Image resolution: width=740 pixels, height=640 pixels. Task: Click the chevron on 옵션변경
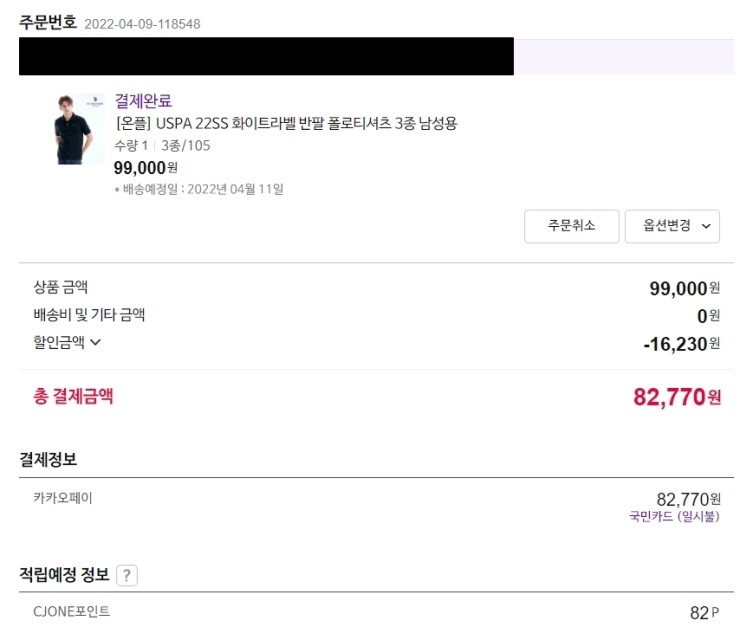pos(707,227)
